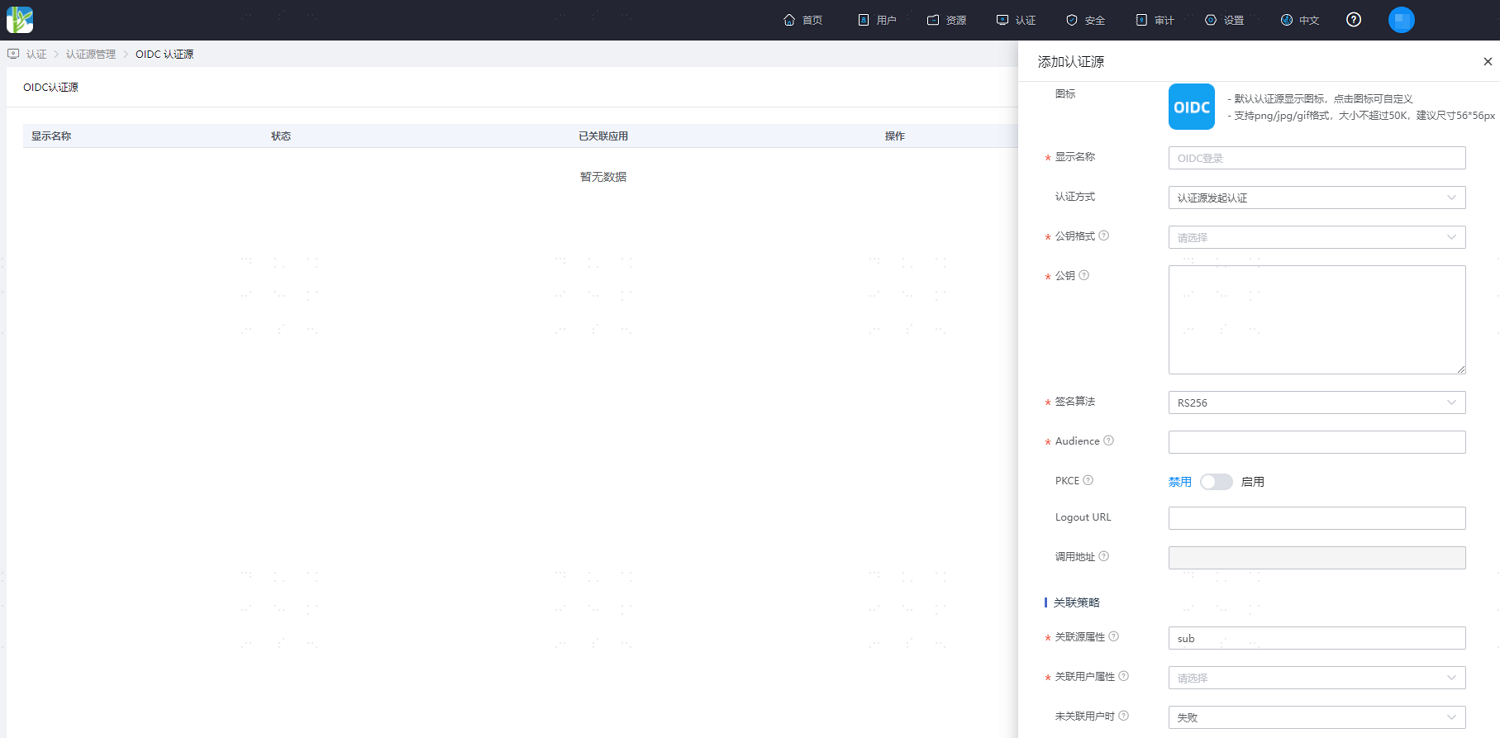The height and width of the screenshot is (738, 1500).
Task: Close the 添加认证源 side panel
Action: [x=1487, y=62]
